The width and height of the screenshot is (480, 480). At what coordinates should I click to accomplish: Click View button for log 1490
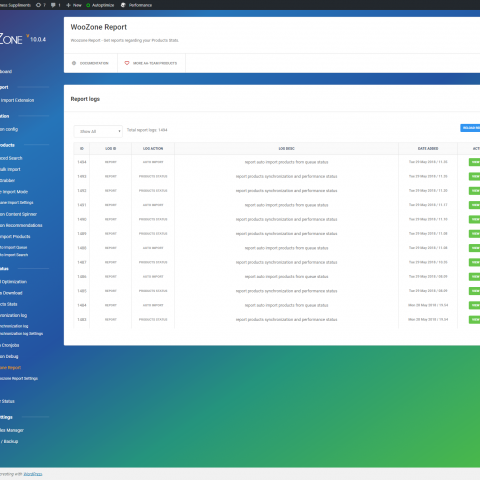tap(475, 219)
